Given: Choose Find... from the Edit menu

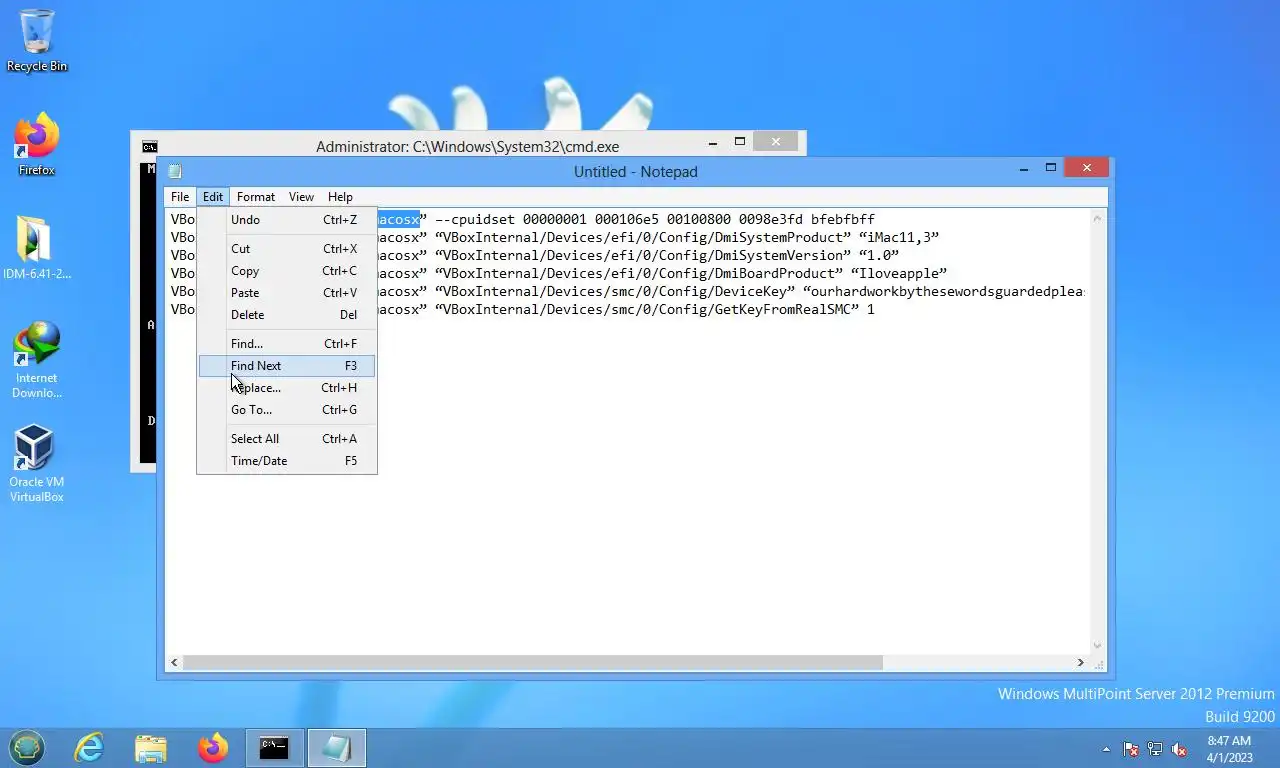Looking at the screenshot, I should tap(287, 344).
